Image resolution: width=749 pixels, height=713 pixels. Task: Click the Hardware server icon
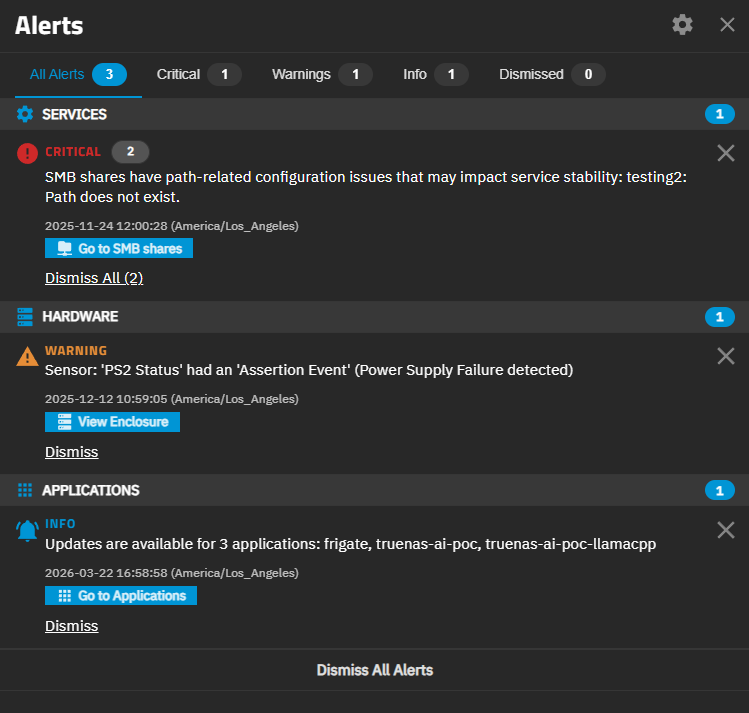click(25, 317)
